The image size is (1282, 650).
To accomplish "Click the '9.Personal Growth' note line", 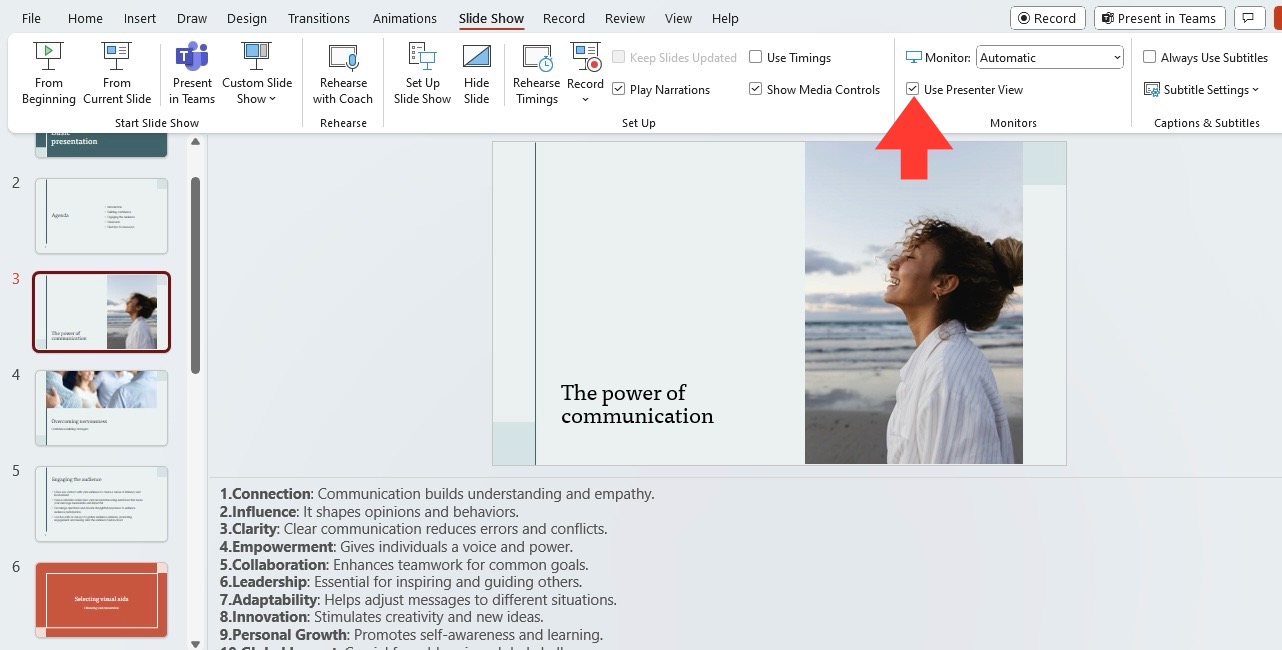I will point(411,635).
